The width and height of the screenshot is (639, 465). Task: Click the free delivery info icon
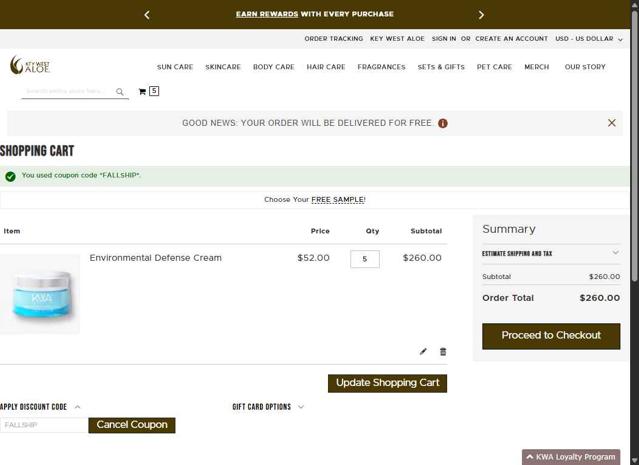click(x=443, y=123)
